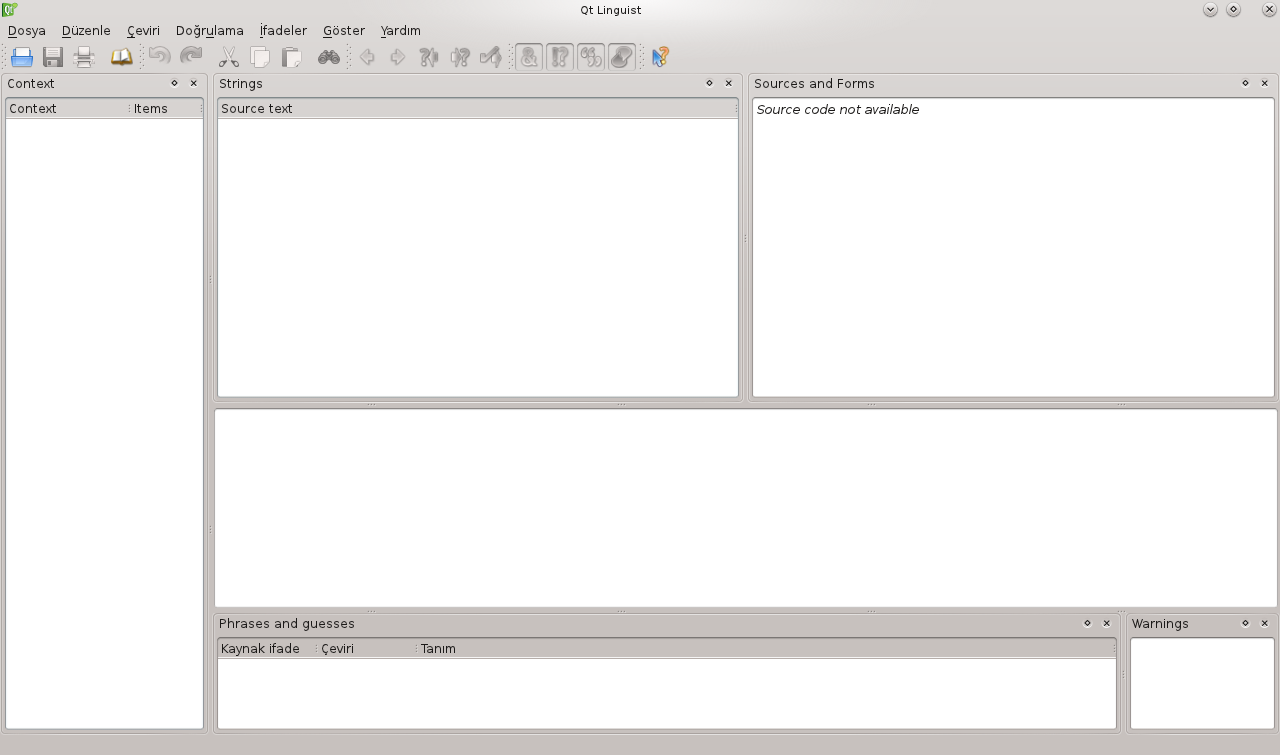
Task: Float the Phrases and guesses panel
Action: point(1087,623)
